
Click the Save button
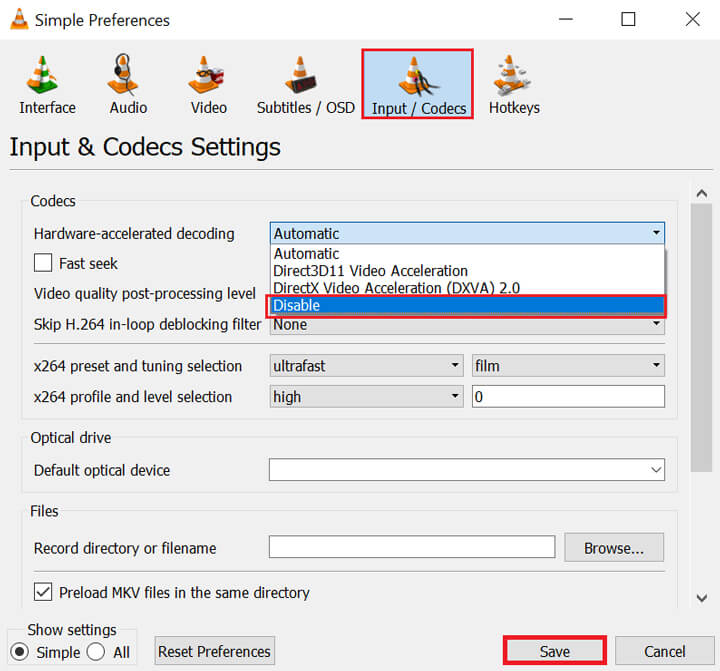[x=555, y=651]
